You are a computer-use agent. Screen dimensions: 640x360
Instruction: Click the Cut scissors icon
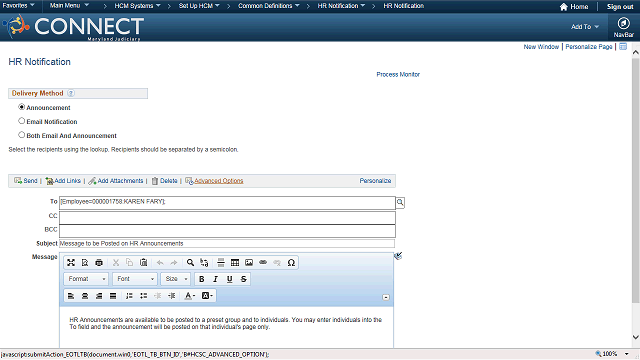[116, 262]
